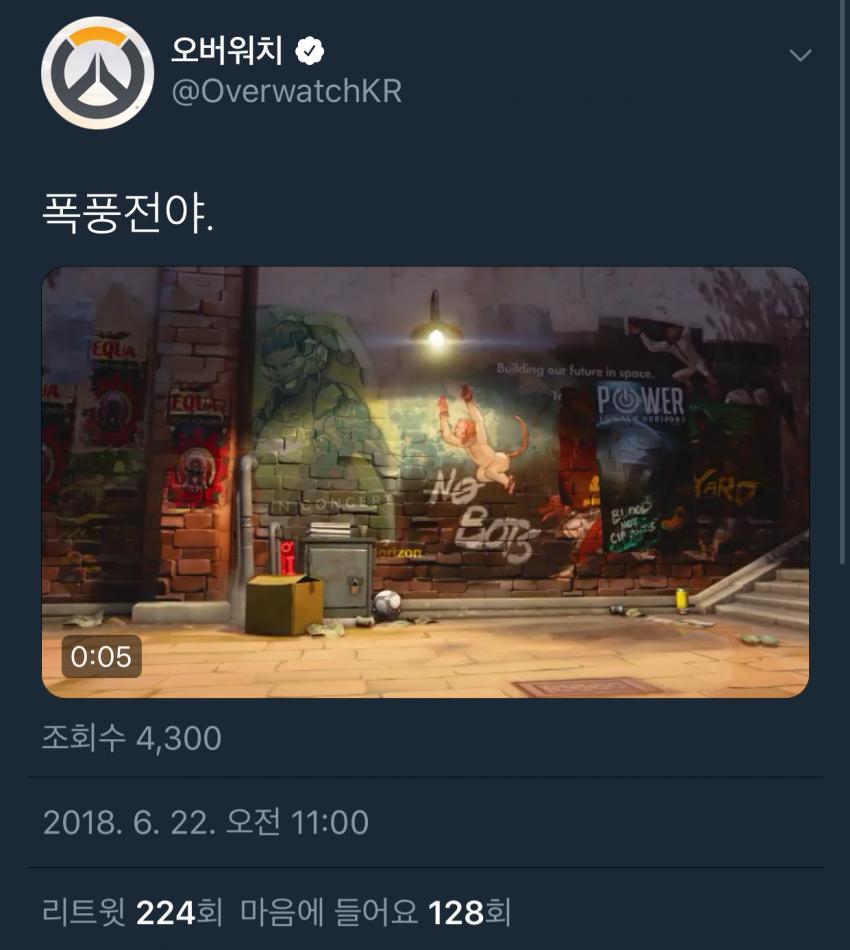
Task: Select the 오버워치 display name
Action: tap(227, 50)
